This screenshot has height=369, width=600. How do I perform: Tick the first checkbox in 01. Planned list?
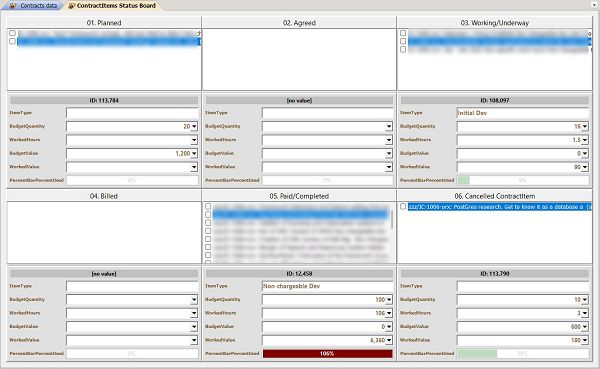coord(12,33)
